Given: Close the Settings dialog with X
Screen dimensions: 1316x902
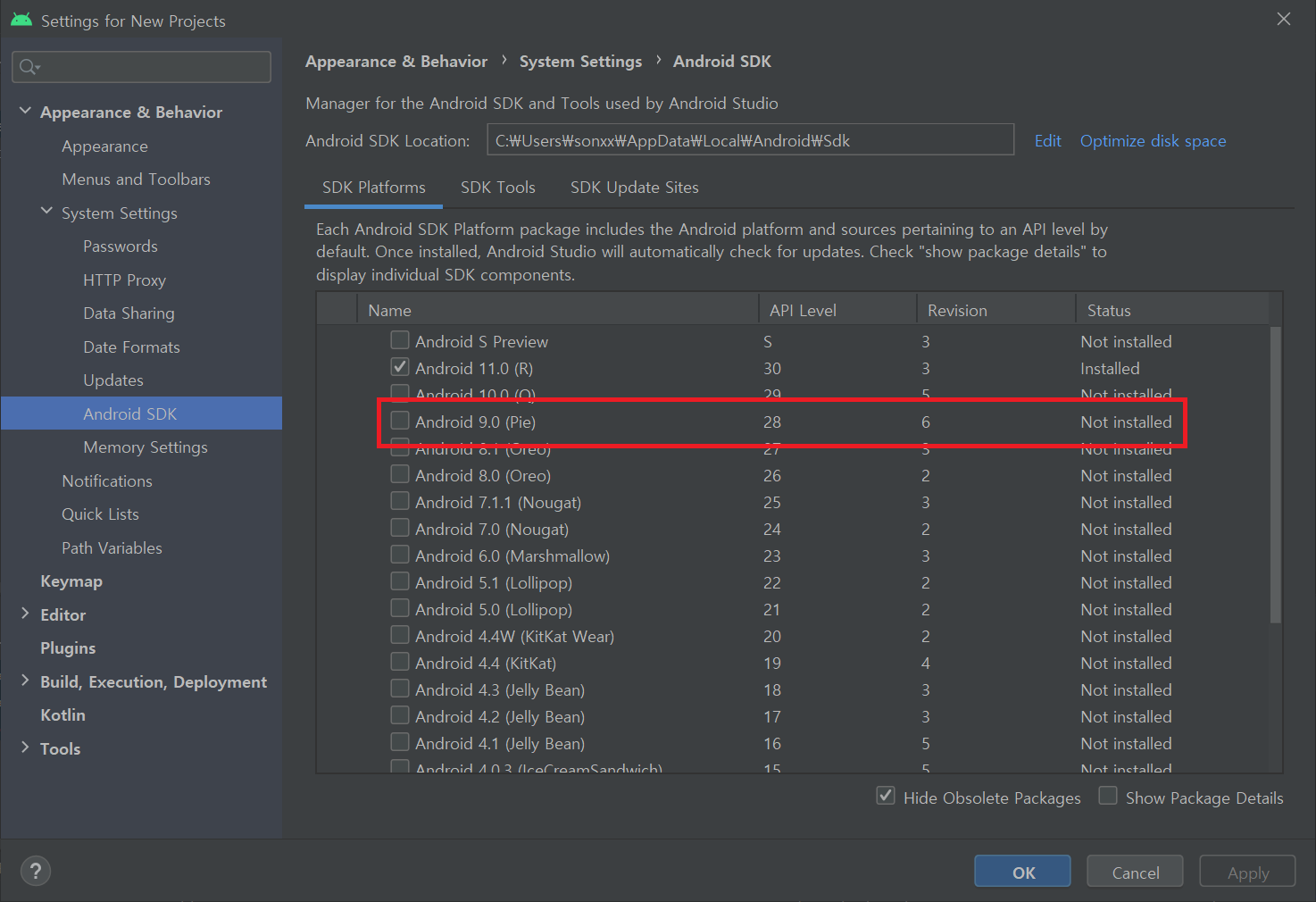Looking at the screenshot, I should click(1284, 19).
